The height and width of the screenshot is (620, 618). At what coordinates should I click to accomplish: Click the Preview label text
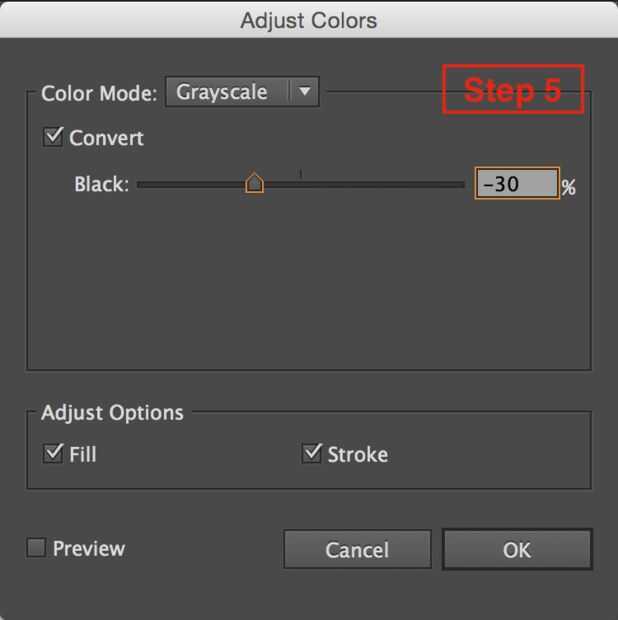(89, 548)
